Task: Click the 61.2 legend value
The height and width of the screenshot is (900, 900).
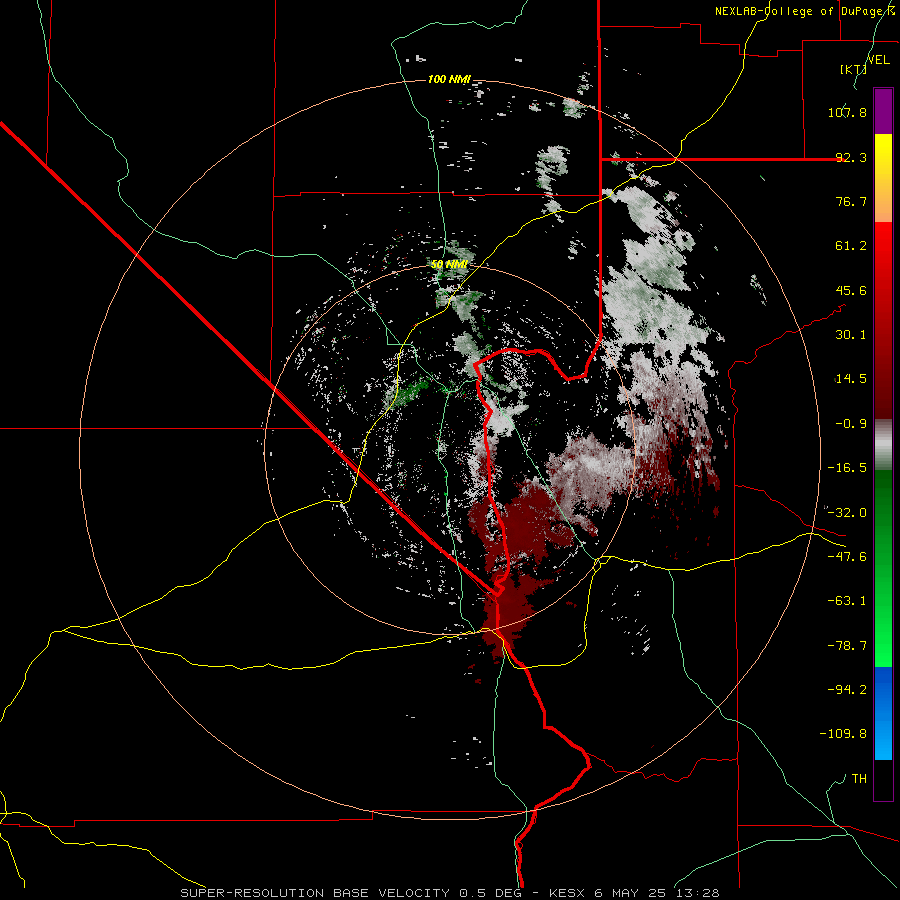Action: tap(851, 246)
